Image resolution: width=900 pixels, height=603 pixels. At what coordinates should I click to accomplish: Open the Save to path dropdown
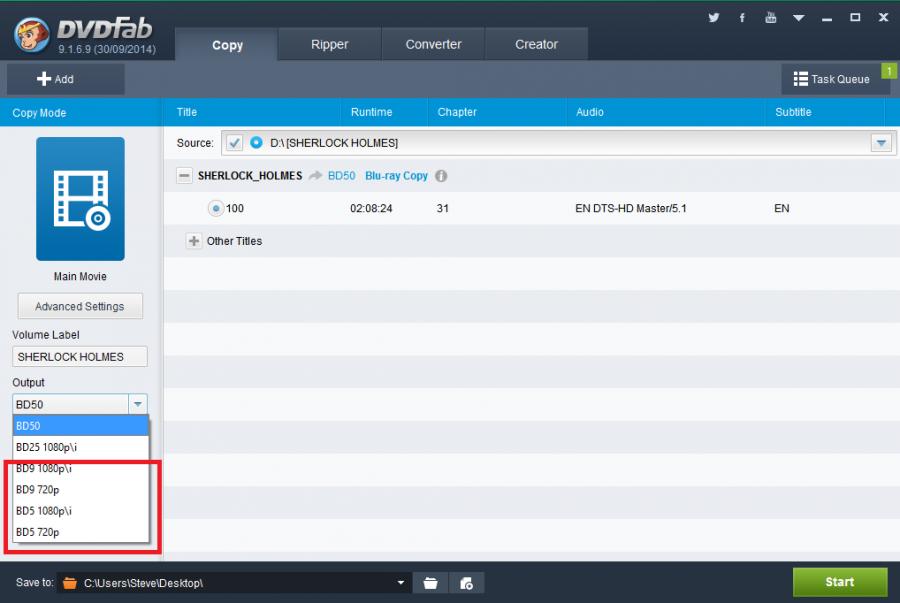pos(401,583)
